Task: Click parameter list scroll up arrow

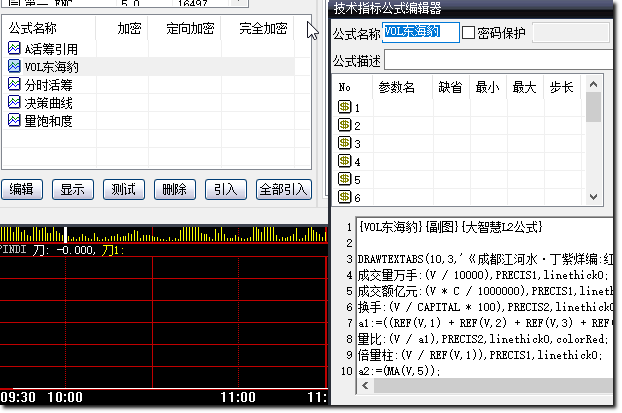Action: click(x=593, y=84)
